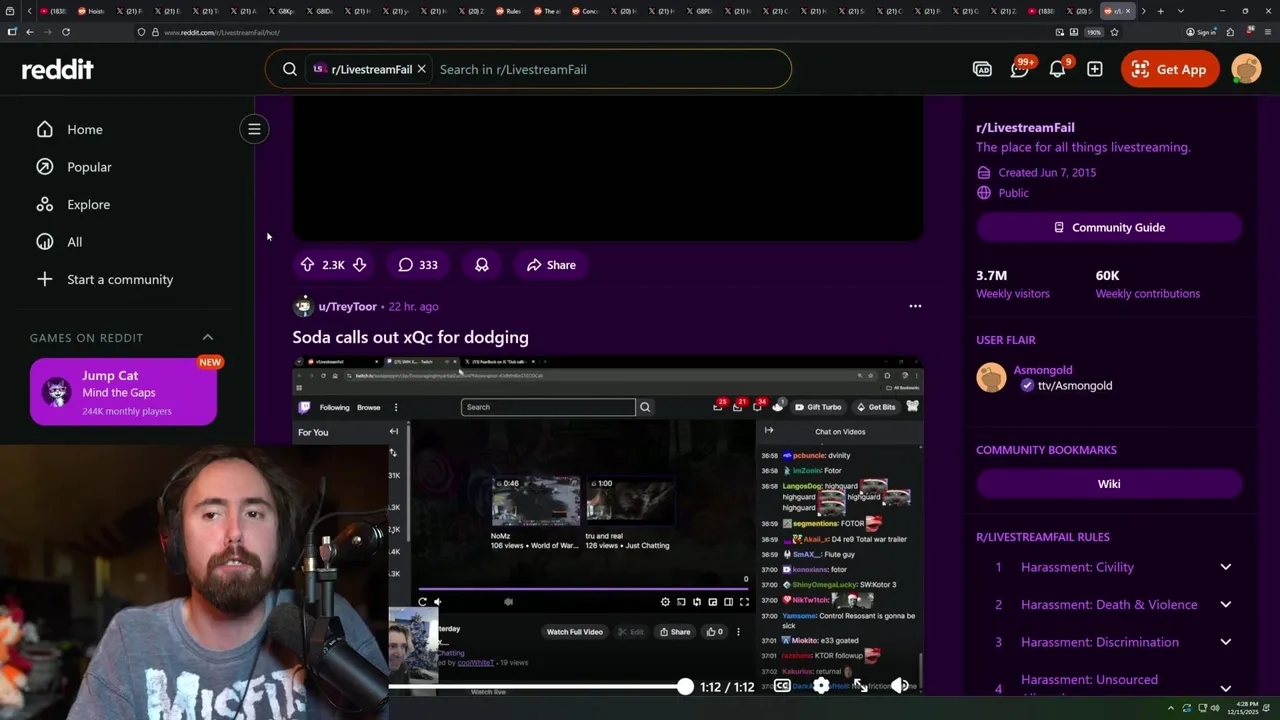
Task: Open video player settings gear
Action: [821, 686]
